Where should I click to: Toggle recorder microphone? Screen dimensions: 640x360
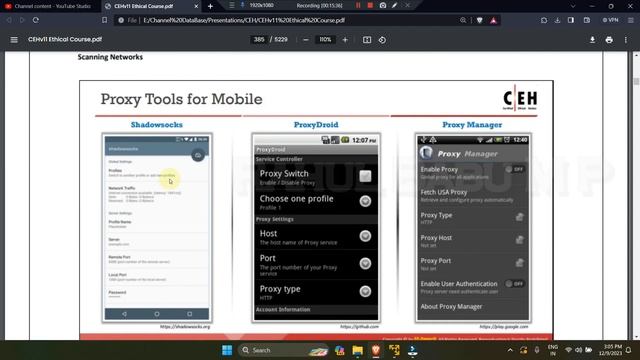click(242, 5)
